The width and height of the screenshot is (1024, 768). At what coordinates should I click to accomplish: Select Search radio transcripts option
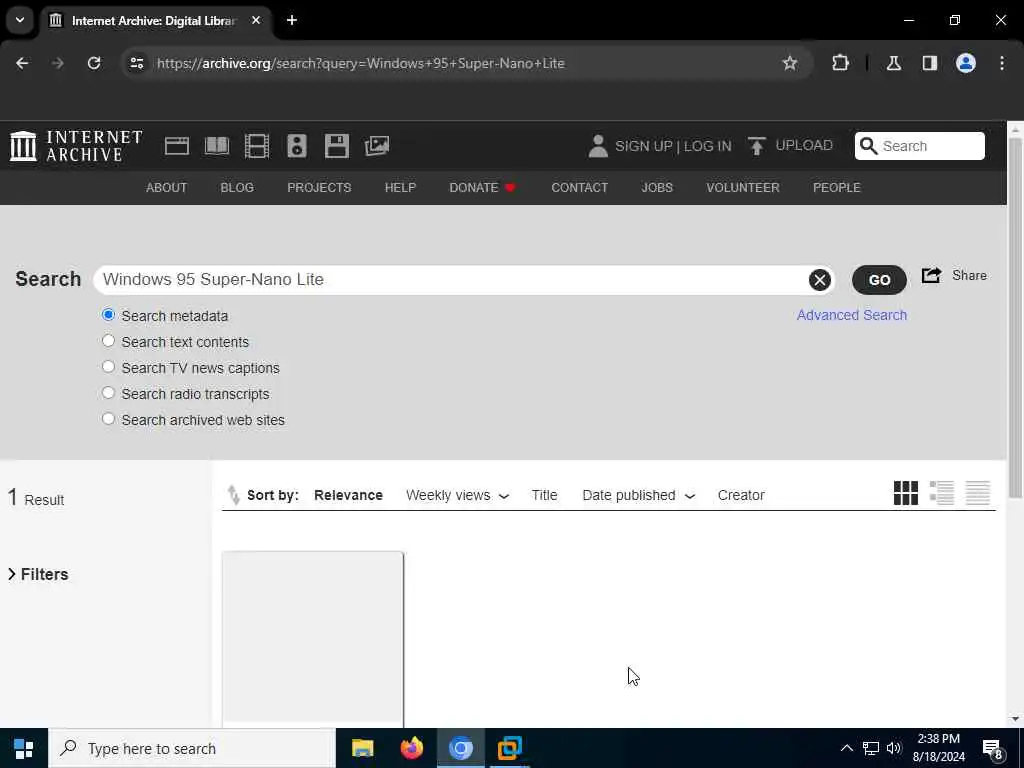coord(108,393)
